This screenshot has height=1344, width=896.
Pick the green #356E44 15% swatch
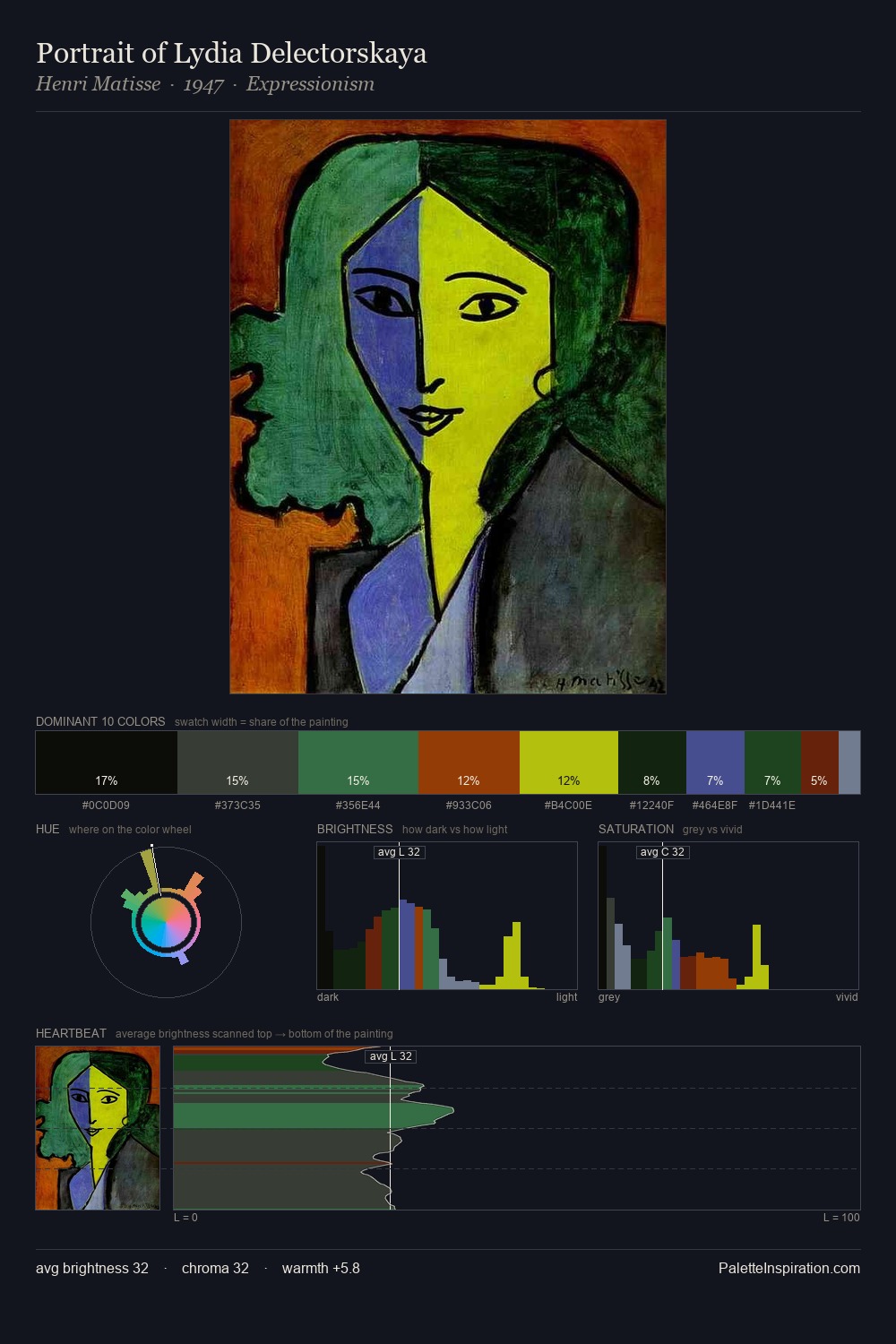click(x=358, y=762)
